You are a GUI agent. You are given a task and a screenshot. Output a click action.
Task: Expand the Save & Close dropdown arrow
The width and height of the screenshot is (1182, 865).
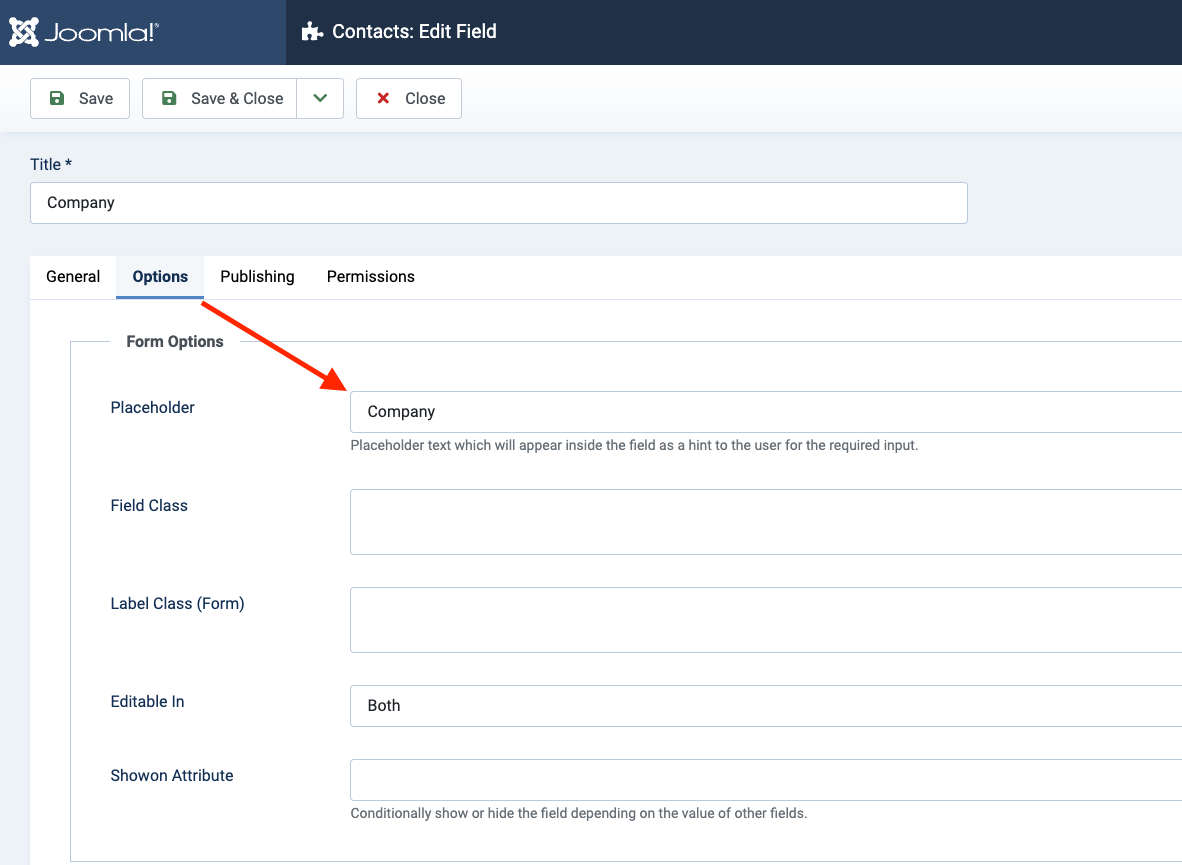[x=320, y=98]
